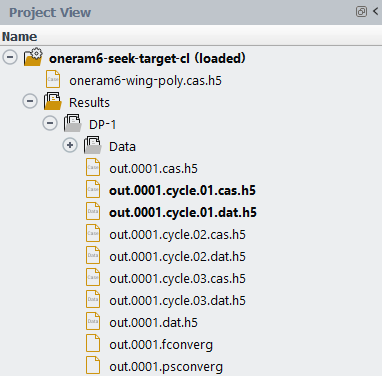Click the Data folder icon

[93, 145]
